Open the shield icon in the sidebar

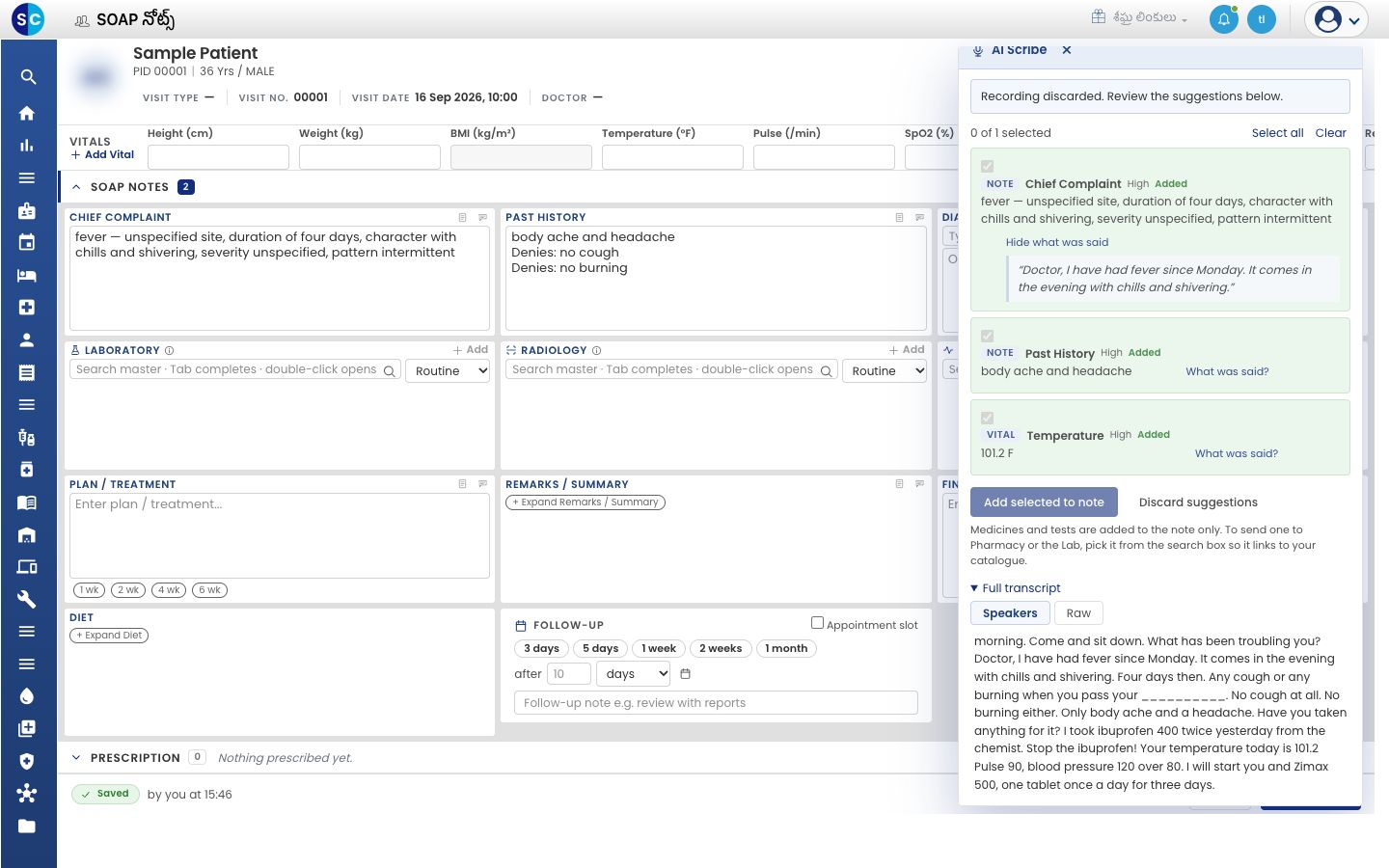(x=27, y=761)
